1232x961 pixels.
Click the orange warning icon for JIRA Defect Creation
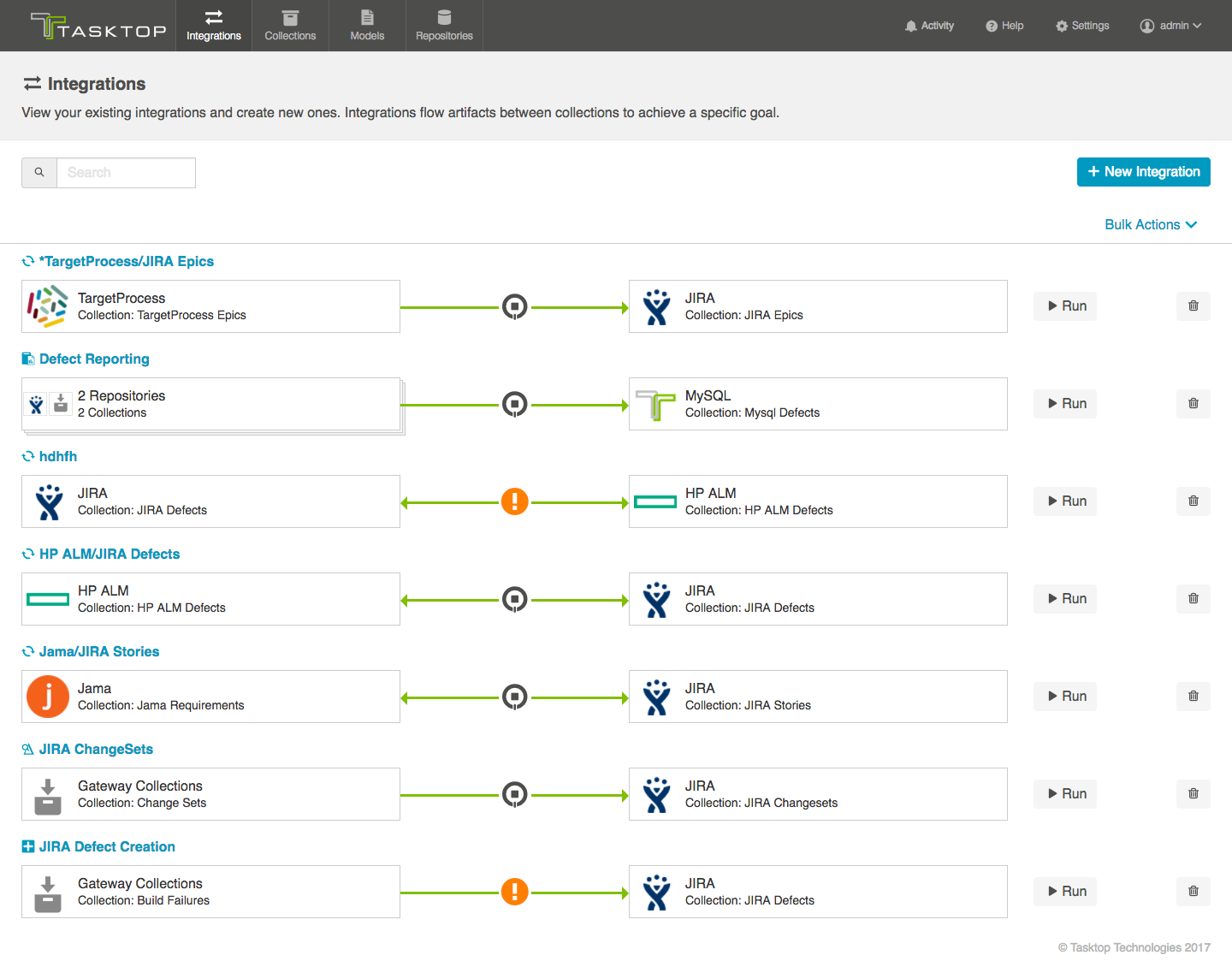pos(514,892)
